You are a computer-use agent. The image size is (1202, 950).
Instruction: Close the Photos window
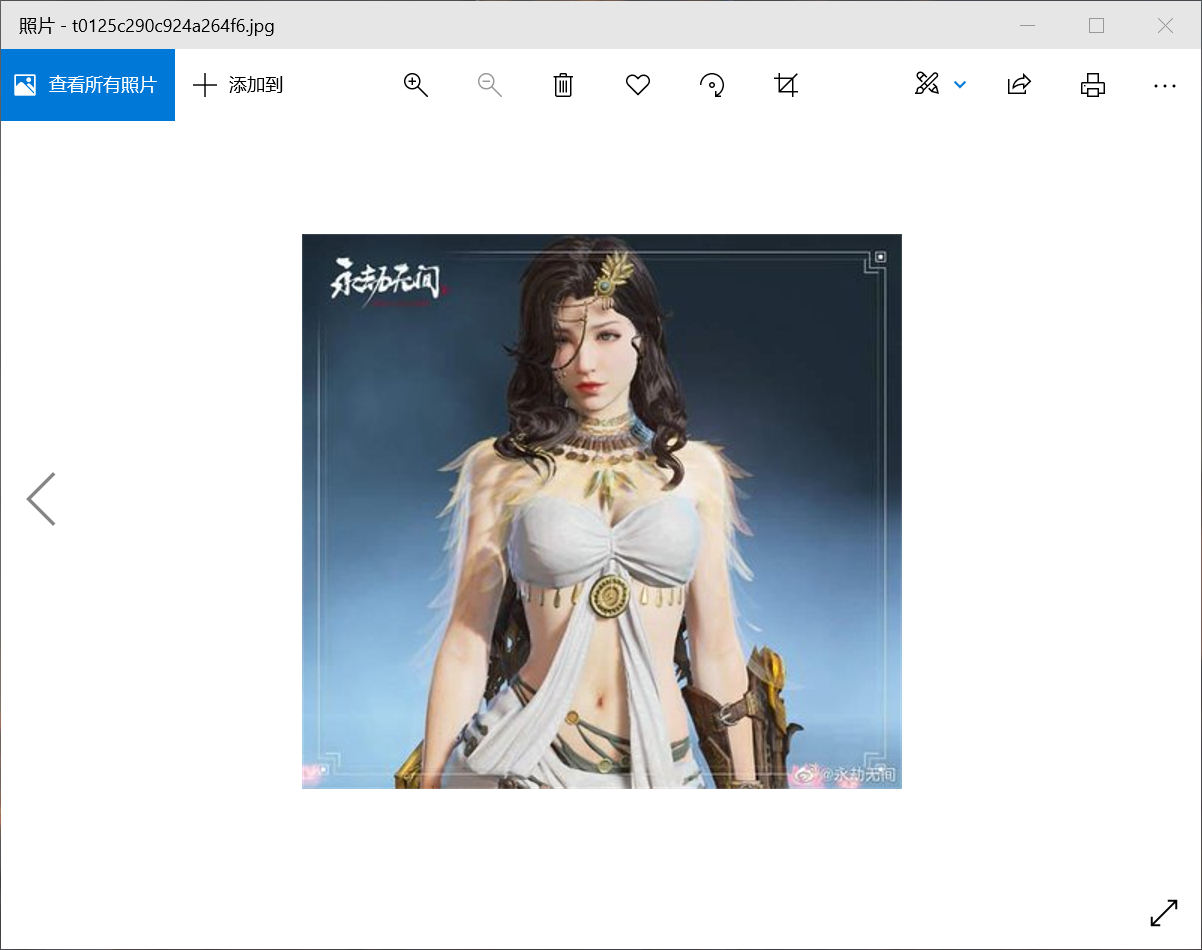tap(1165, 26)
